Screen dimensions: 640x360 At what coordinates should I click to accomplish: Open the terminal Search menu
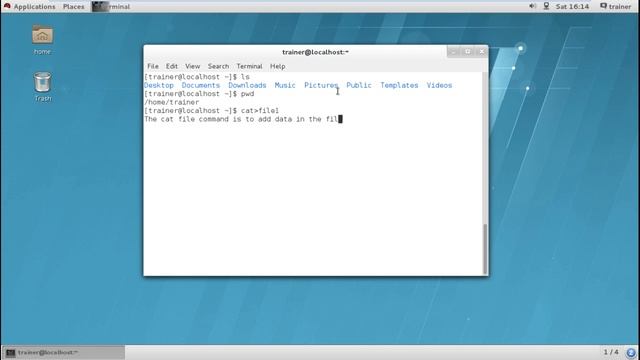(x=218, y=66)
